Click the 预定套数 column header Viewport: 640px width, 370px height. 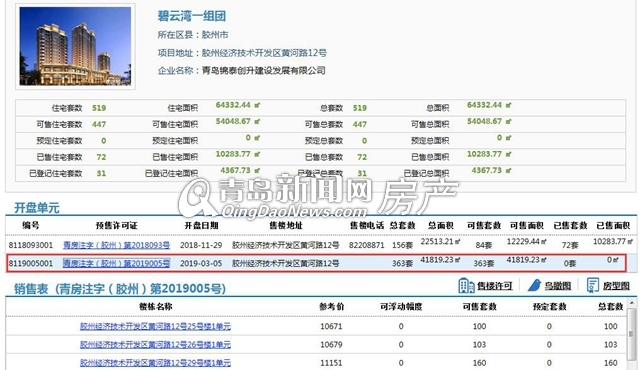[549, 307]
